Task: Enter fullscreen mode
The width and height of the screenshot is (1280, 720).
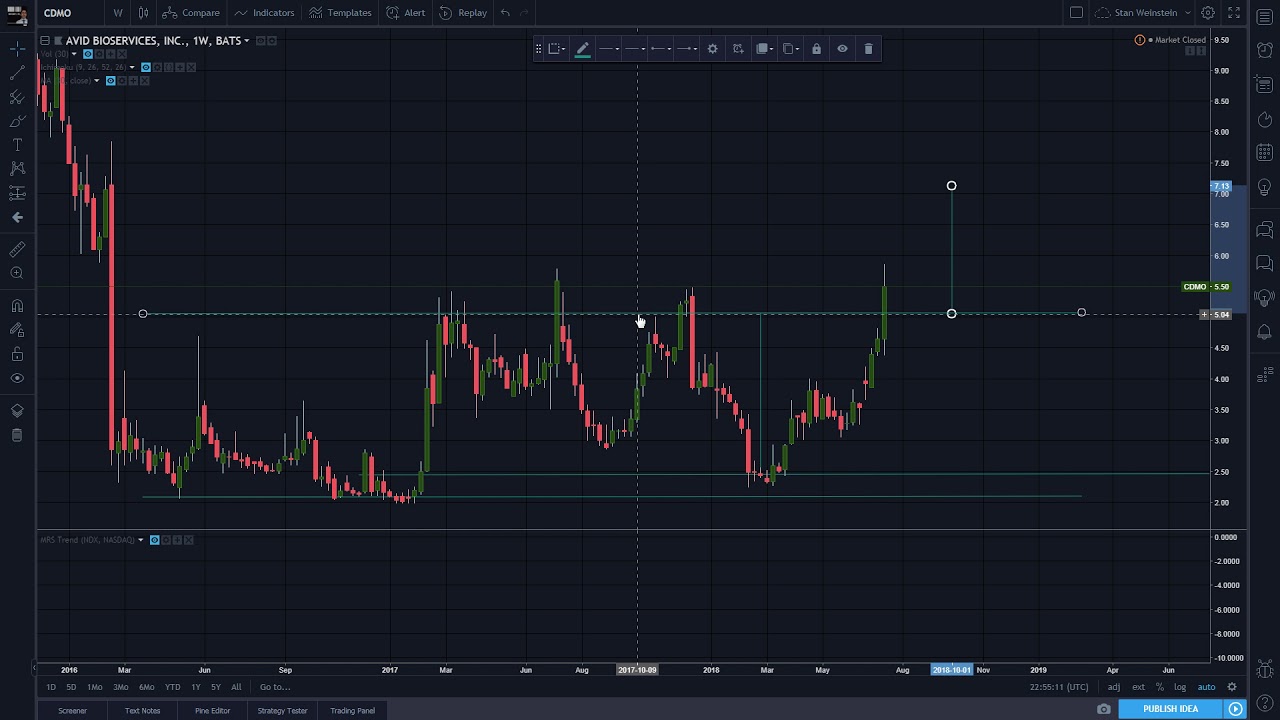Action: tap(1233, 13)
